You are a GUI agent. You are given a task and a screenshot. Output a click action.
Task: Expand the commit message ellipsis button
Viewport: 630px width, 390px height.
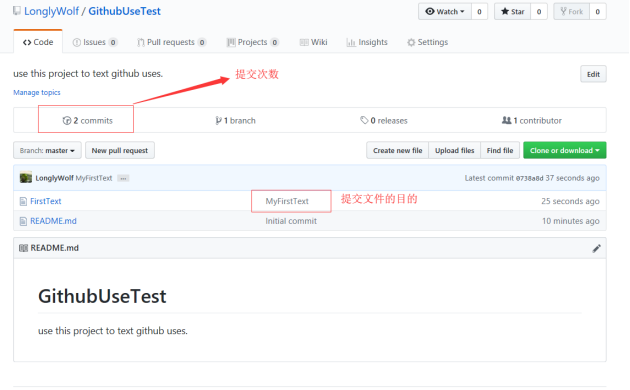pos(123,178)
